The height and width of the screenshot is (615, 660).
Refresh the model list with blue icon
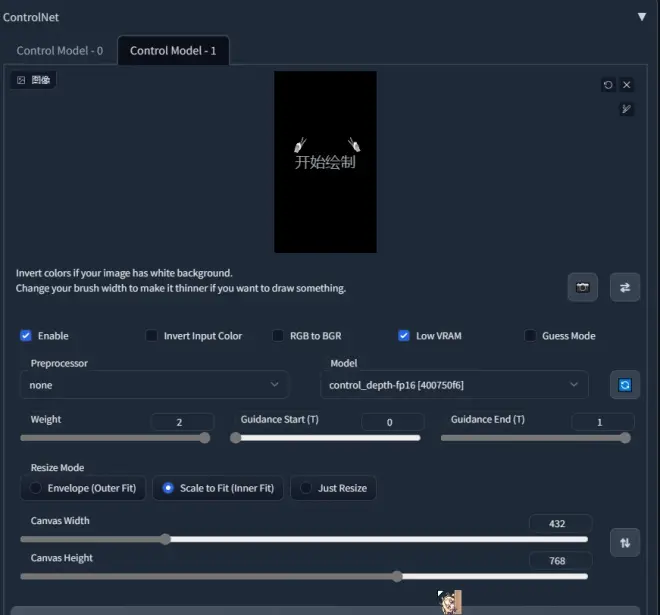click(625, 385)
